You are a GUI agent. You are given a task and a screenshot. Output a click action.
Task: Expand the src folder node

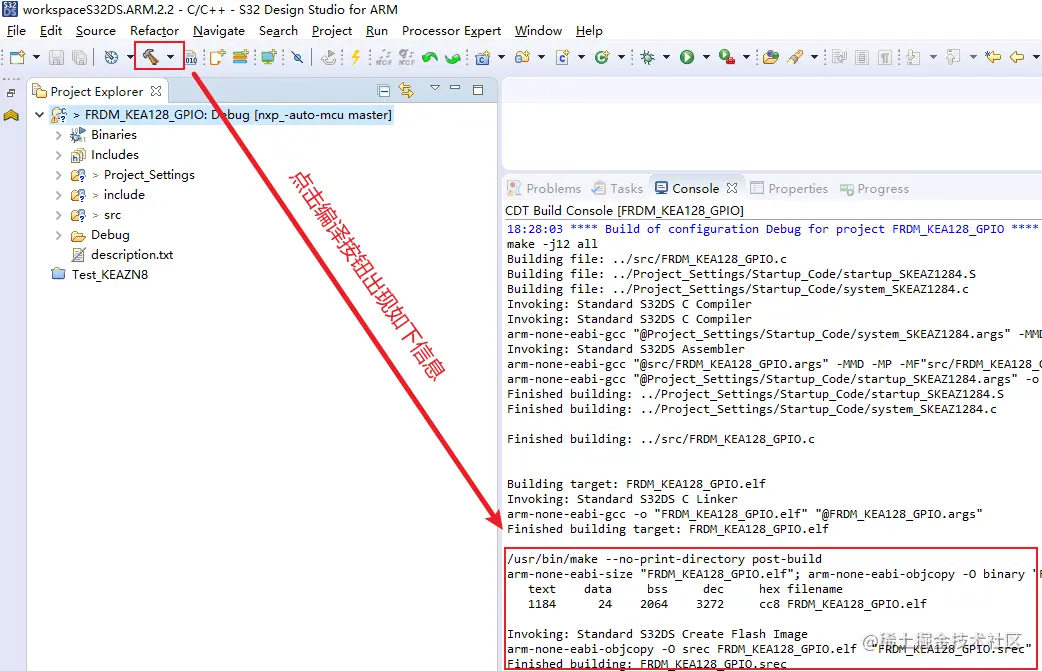58,215
